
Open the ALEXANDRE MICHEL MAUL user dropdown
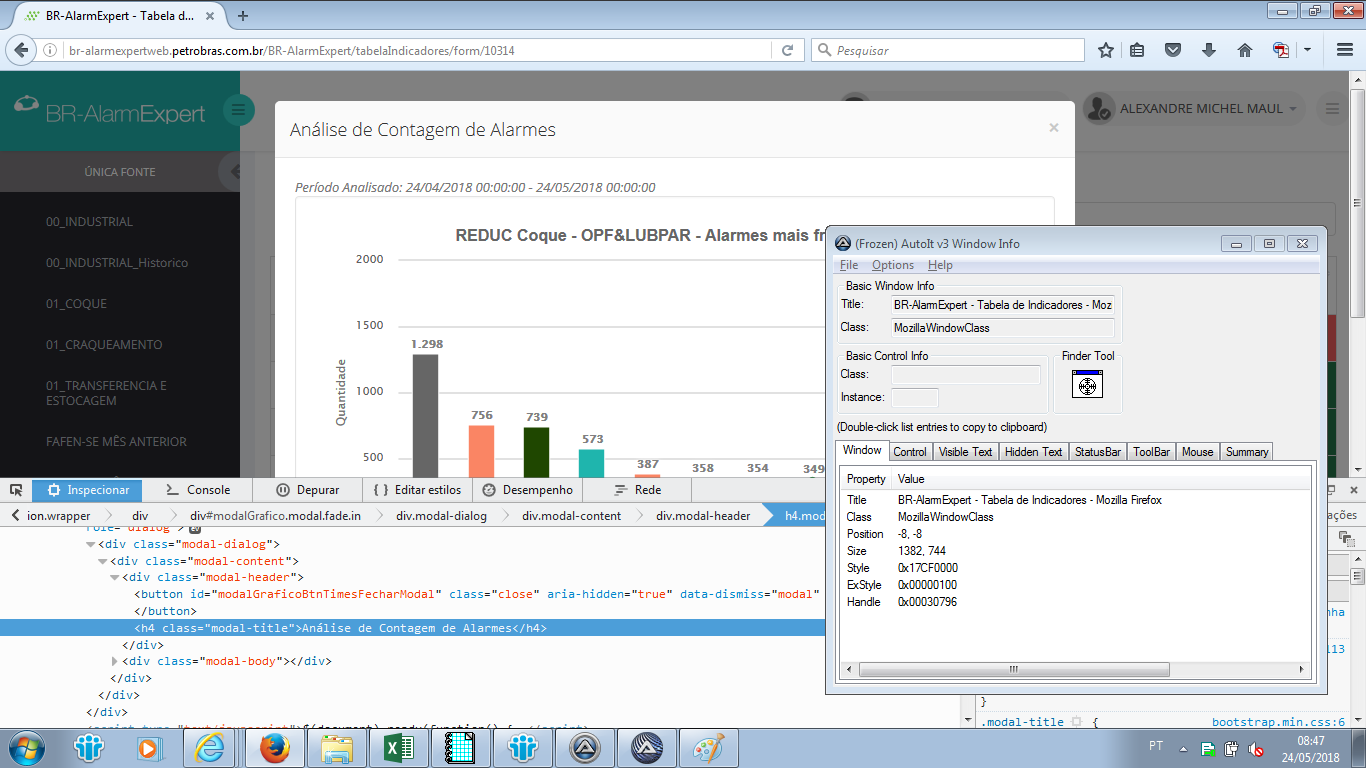coord(1196,109)
